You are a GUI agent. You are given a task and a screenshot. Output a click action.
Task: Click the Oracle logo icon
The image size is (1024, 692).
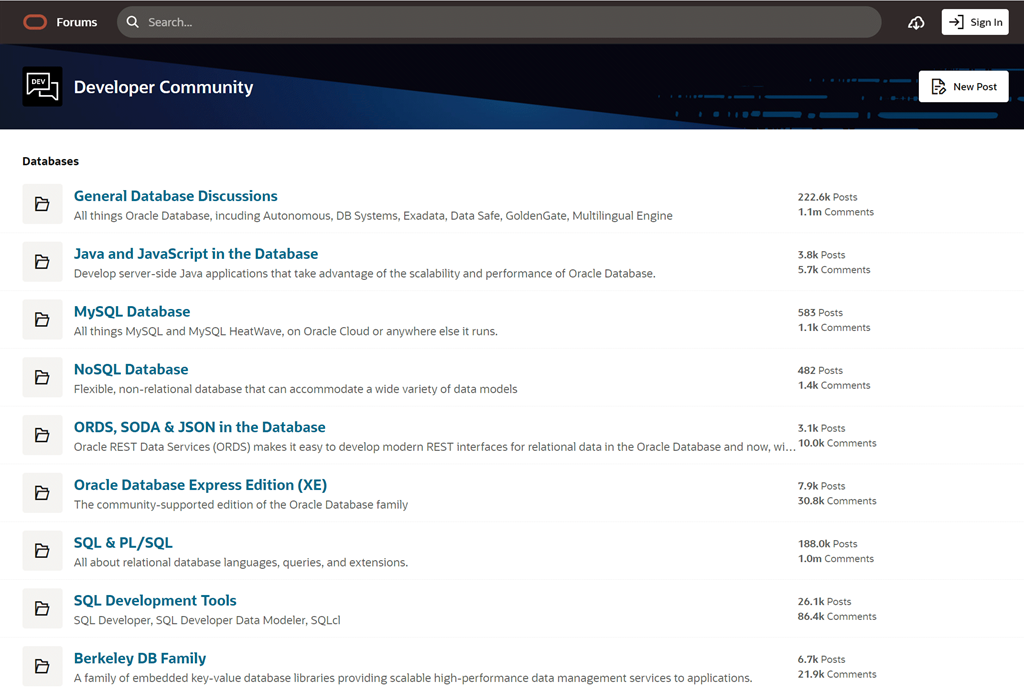pos(35,22)
